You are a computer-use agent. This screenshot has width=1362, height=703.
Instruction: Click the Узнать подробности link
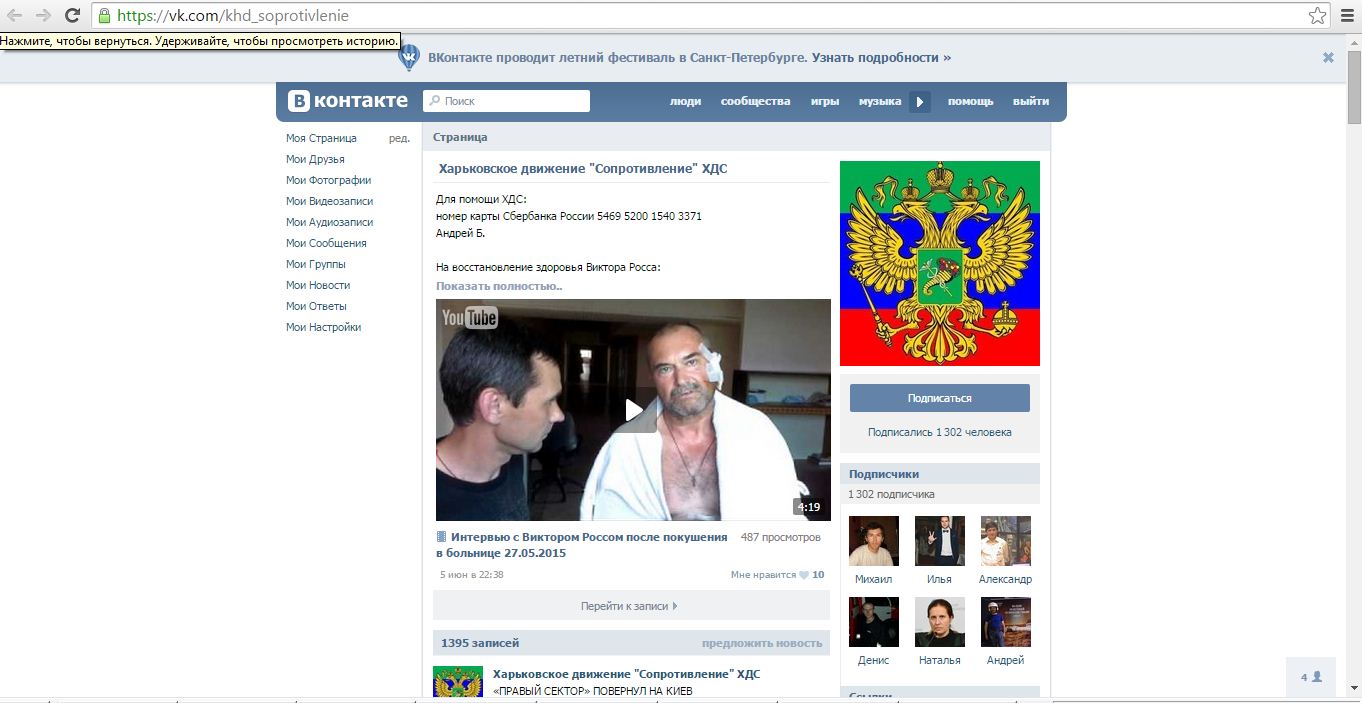click(x=881, y=58)
